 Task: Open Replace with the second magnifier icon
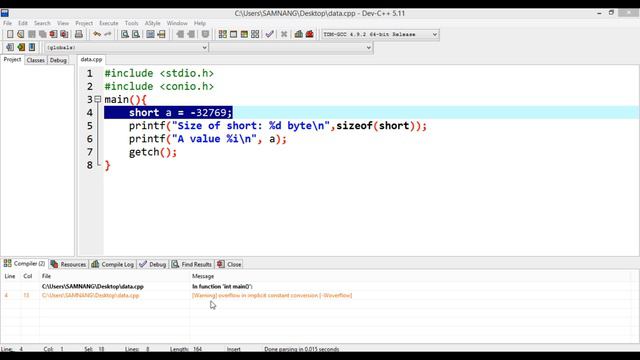[136, 34]
